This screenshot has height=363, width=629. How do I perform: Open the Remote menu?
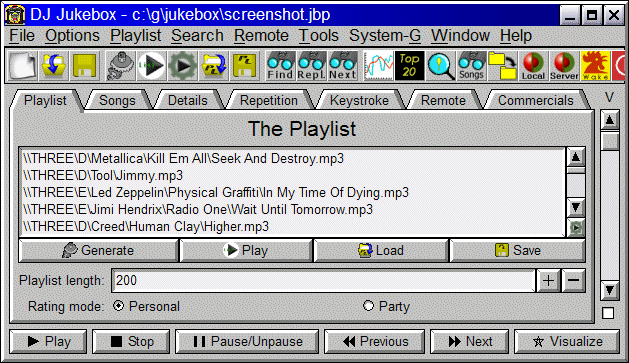[261, 36]
